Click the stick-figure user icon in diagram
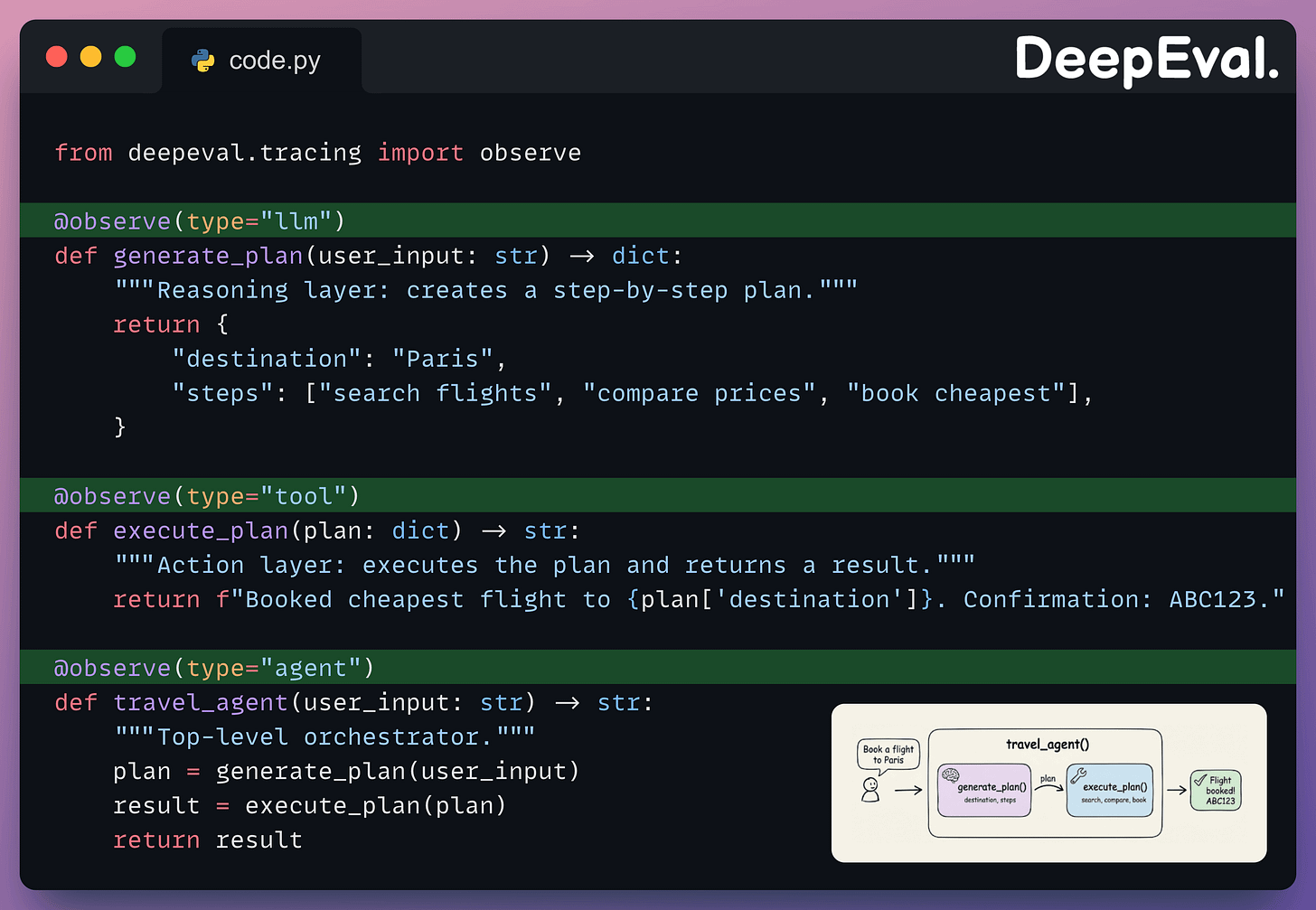Image resolution: width=1316 pixels, height=910 pixels. (x=870, y=790)
